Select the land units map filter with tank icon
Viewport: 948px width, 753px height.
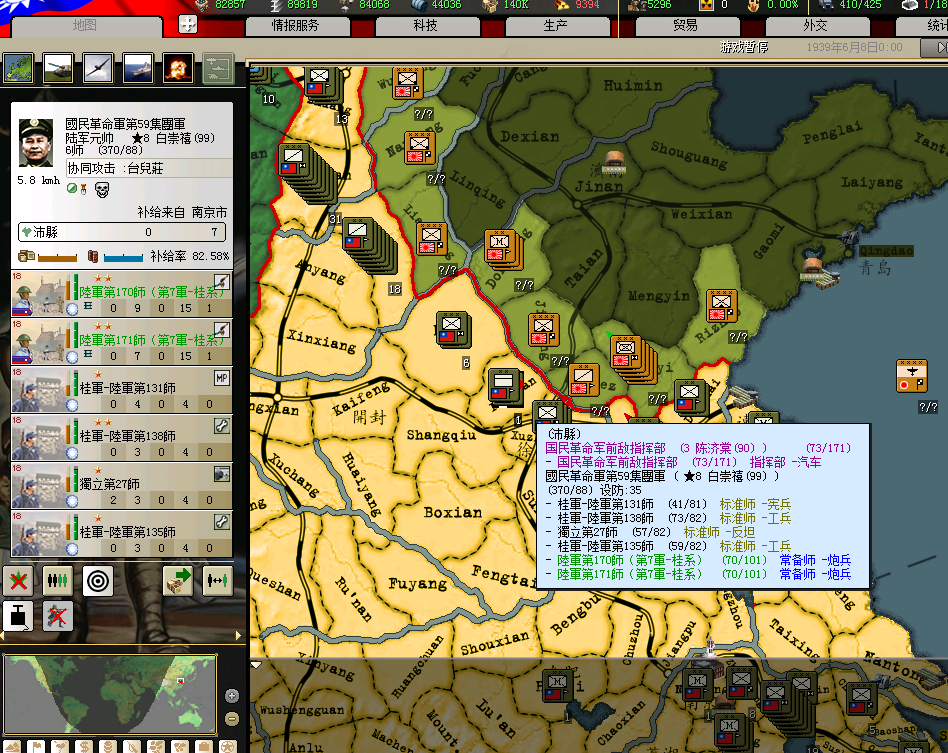pyautogui.click(x=58, y=68)
